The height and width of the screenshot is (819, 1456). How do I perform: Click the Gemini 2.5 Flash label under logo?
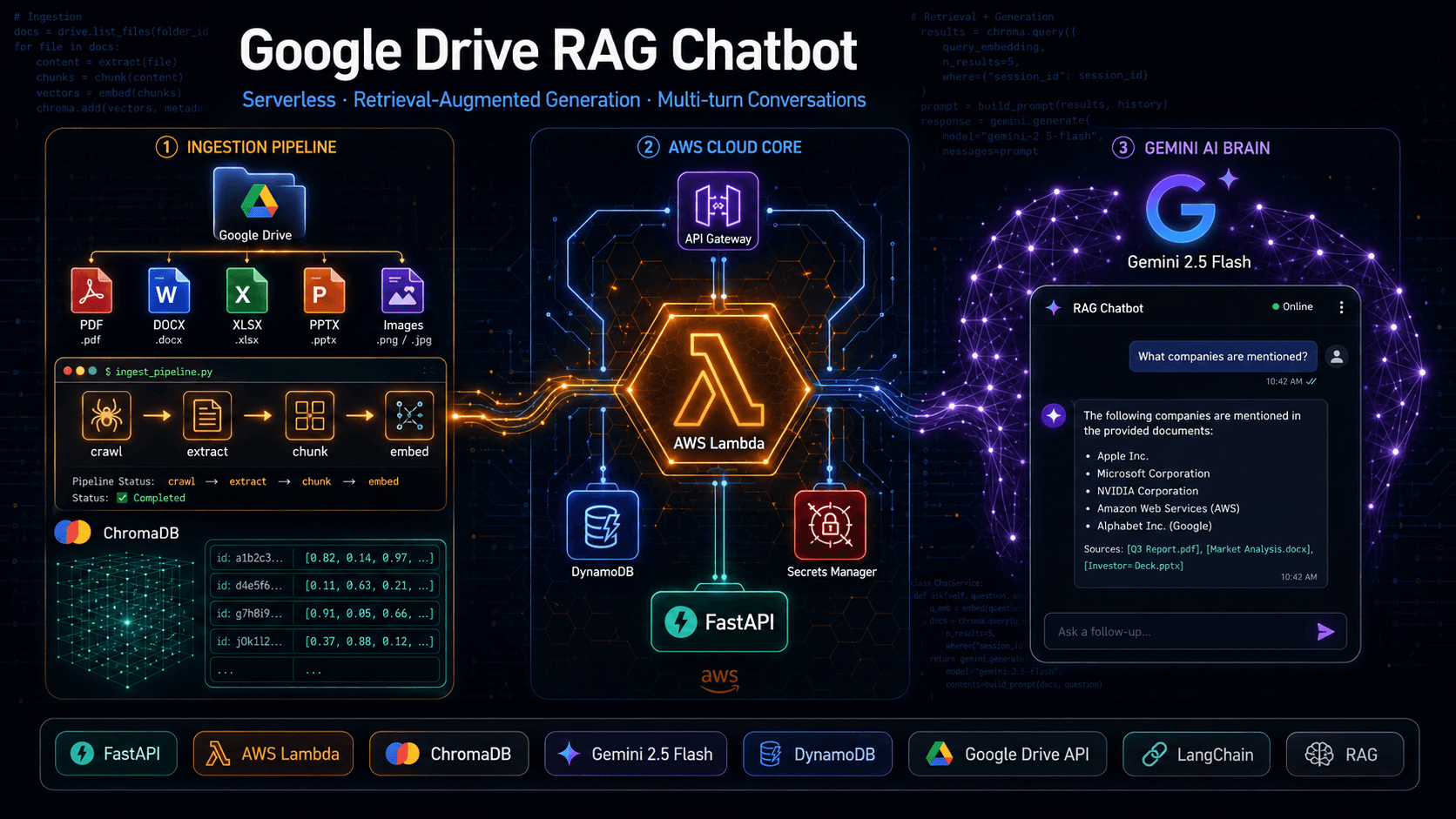coord(1189,262)
